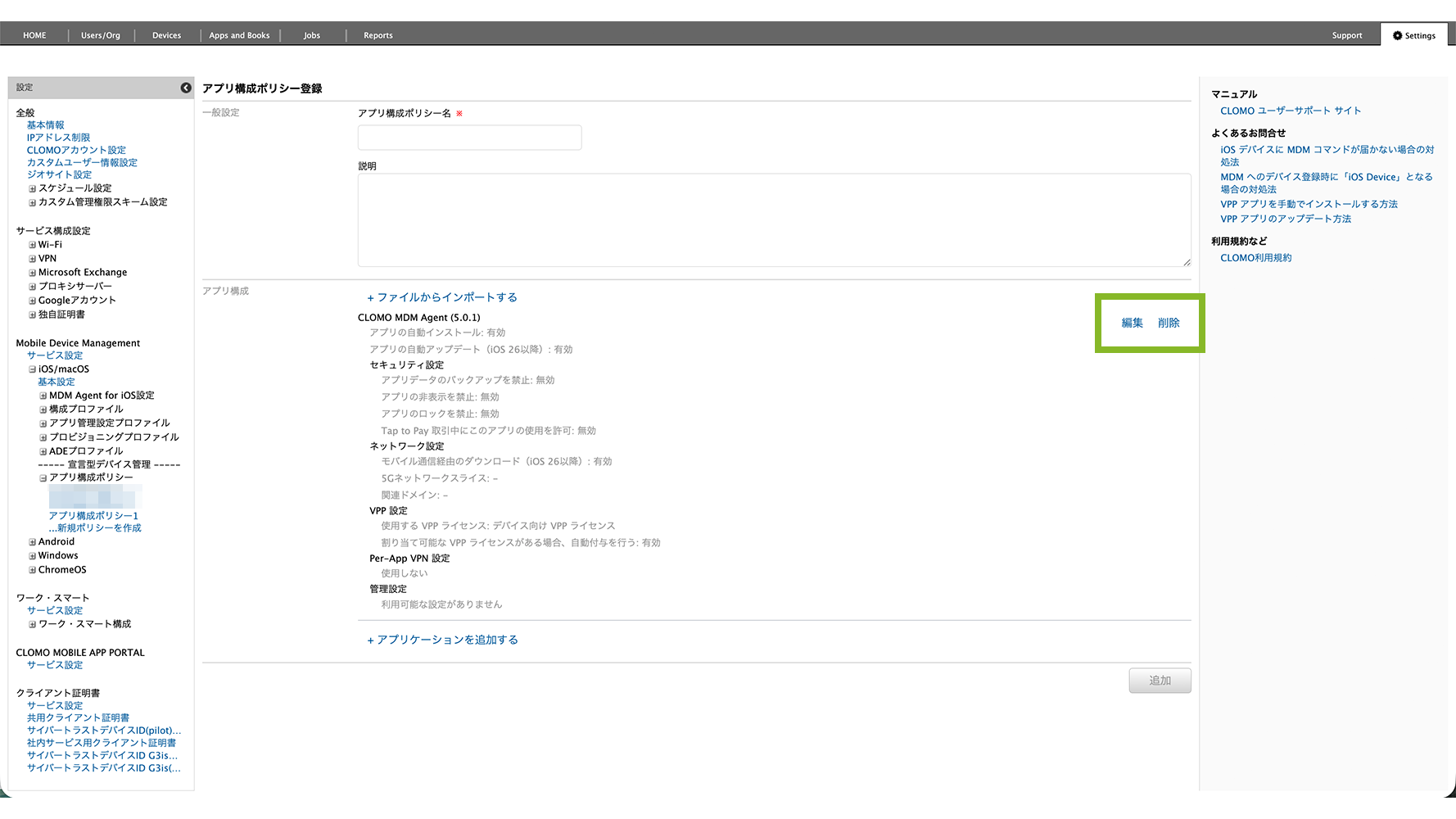The height and width of the screenshot is (819, 1456).
Task: Focus the アプリ構成ポリシー名 input field
Action: [470, 138]
